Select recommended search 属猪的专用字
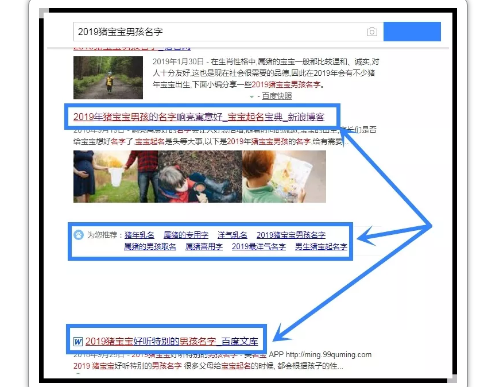This screenshot has width=488, height=387. coord(186,235)
